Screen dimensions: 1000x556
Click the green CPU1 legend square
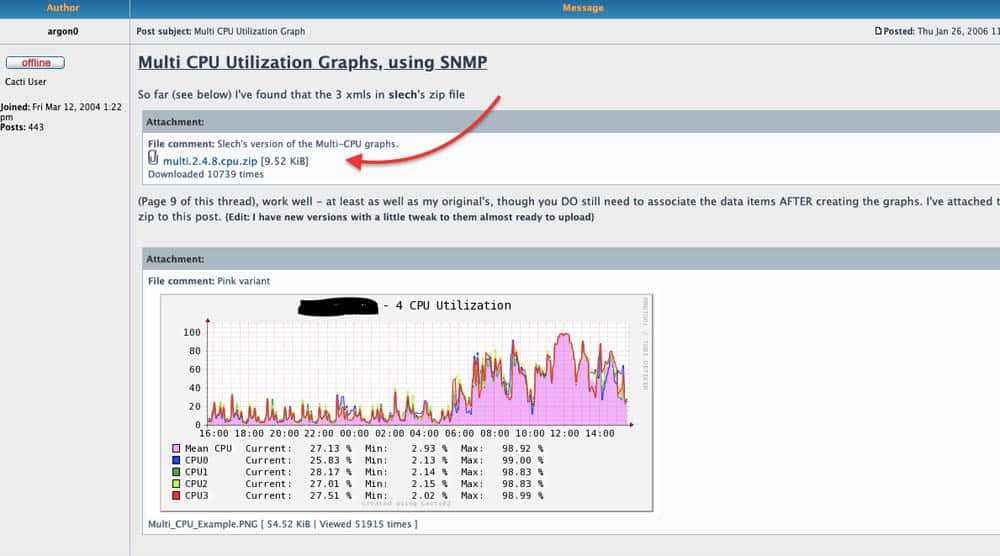point(176,472)
